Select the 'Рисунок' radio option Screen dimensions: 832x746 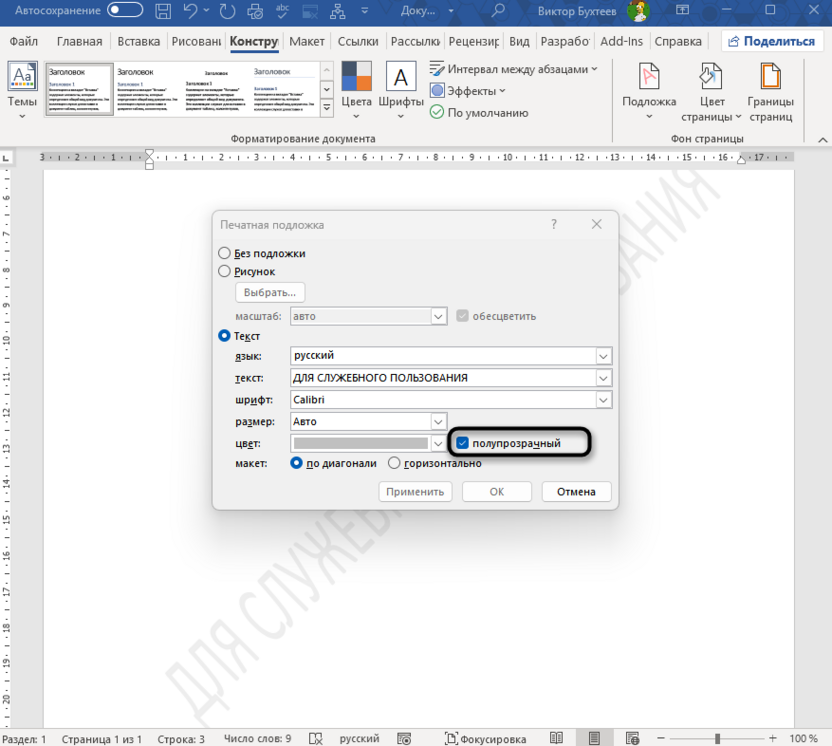[x=224, y=271]
